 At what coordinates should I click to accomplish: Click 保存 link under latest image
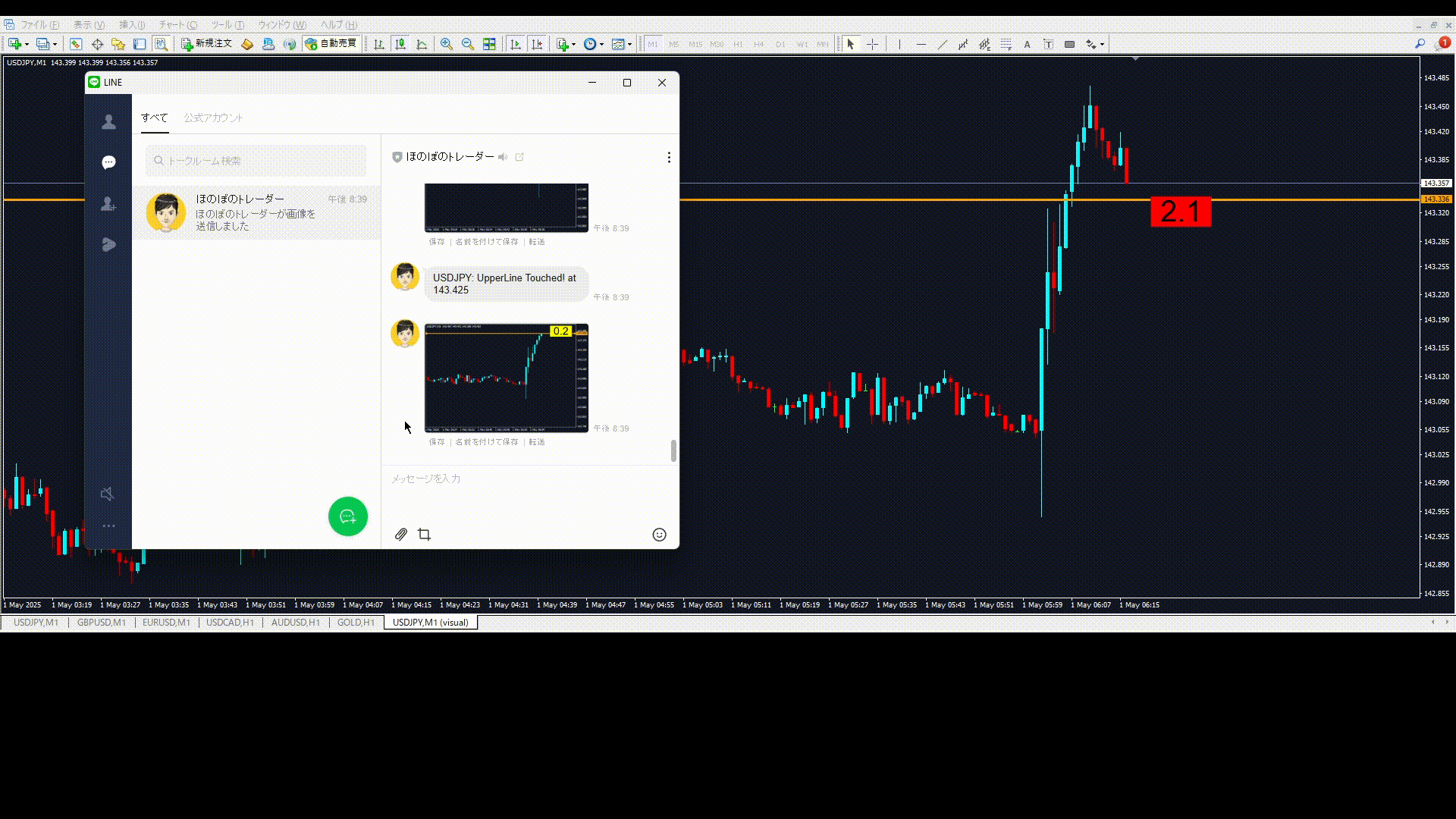(437, 442)
